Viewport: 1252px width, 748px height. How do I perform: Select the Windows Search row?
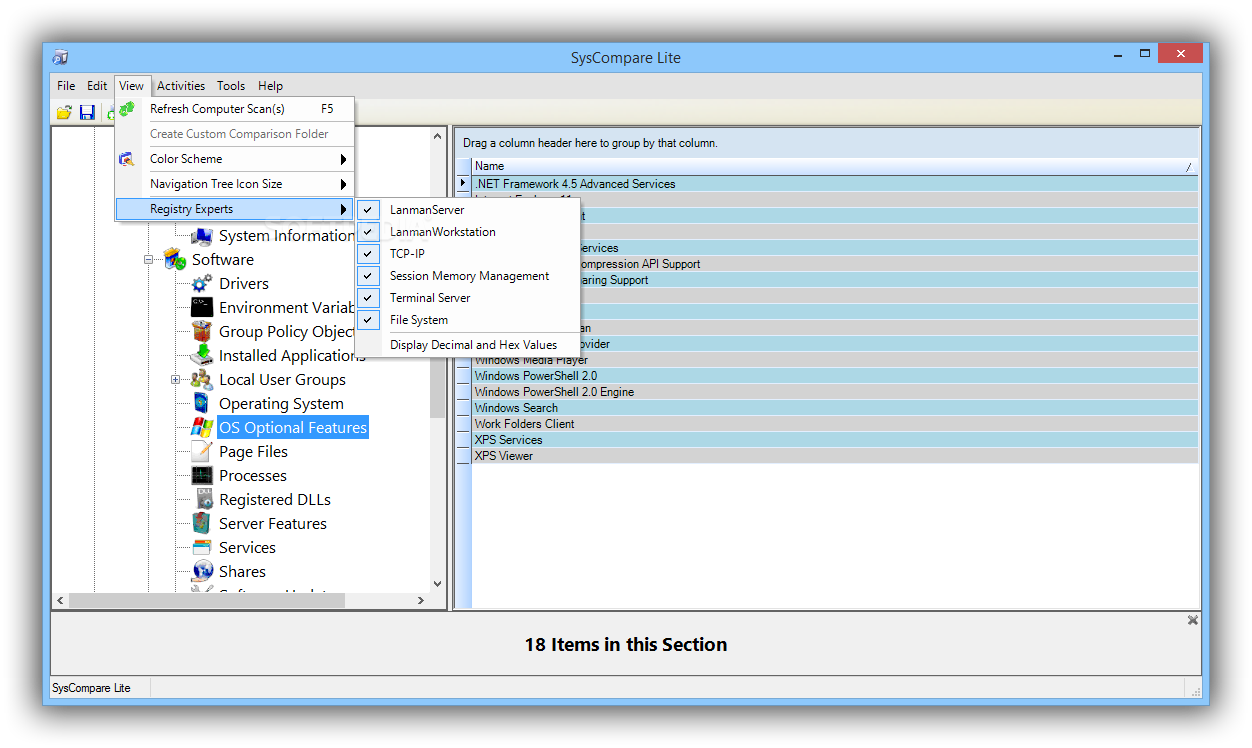point(834,408)
